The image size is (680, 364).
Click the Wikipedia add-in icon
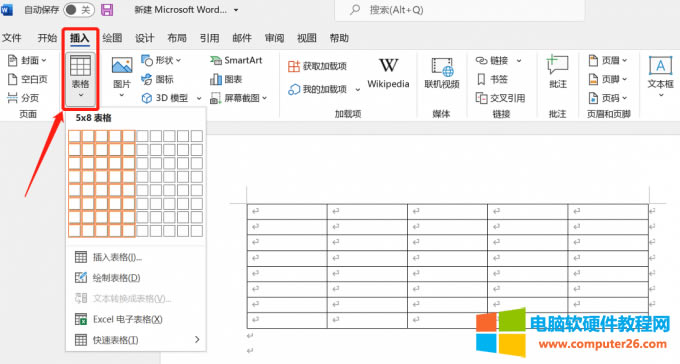(x=388, y=66)
